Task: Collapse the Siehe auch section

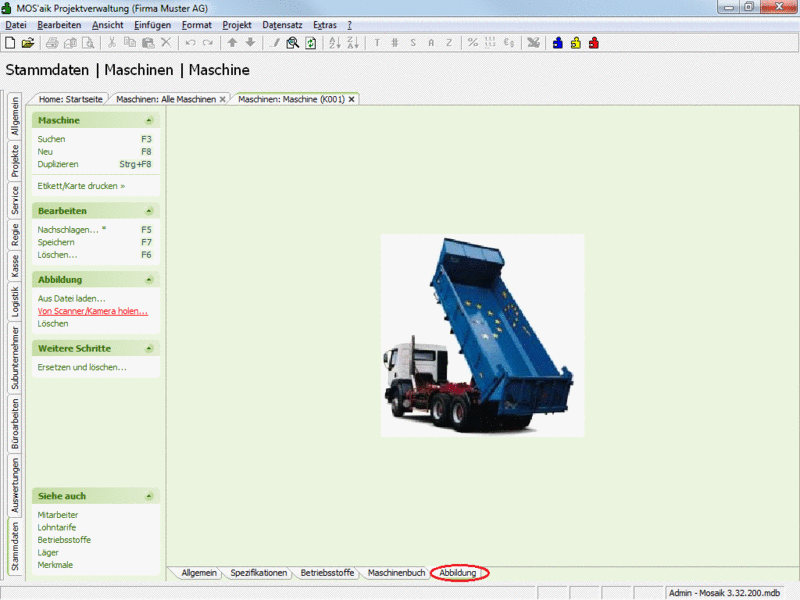Action: click(149, 496)
